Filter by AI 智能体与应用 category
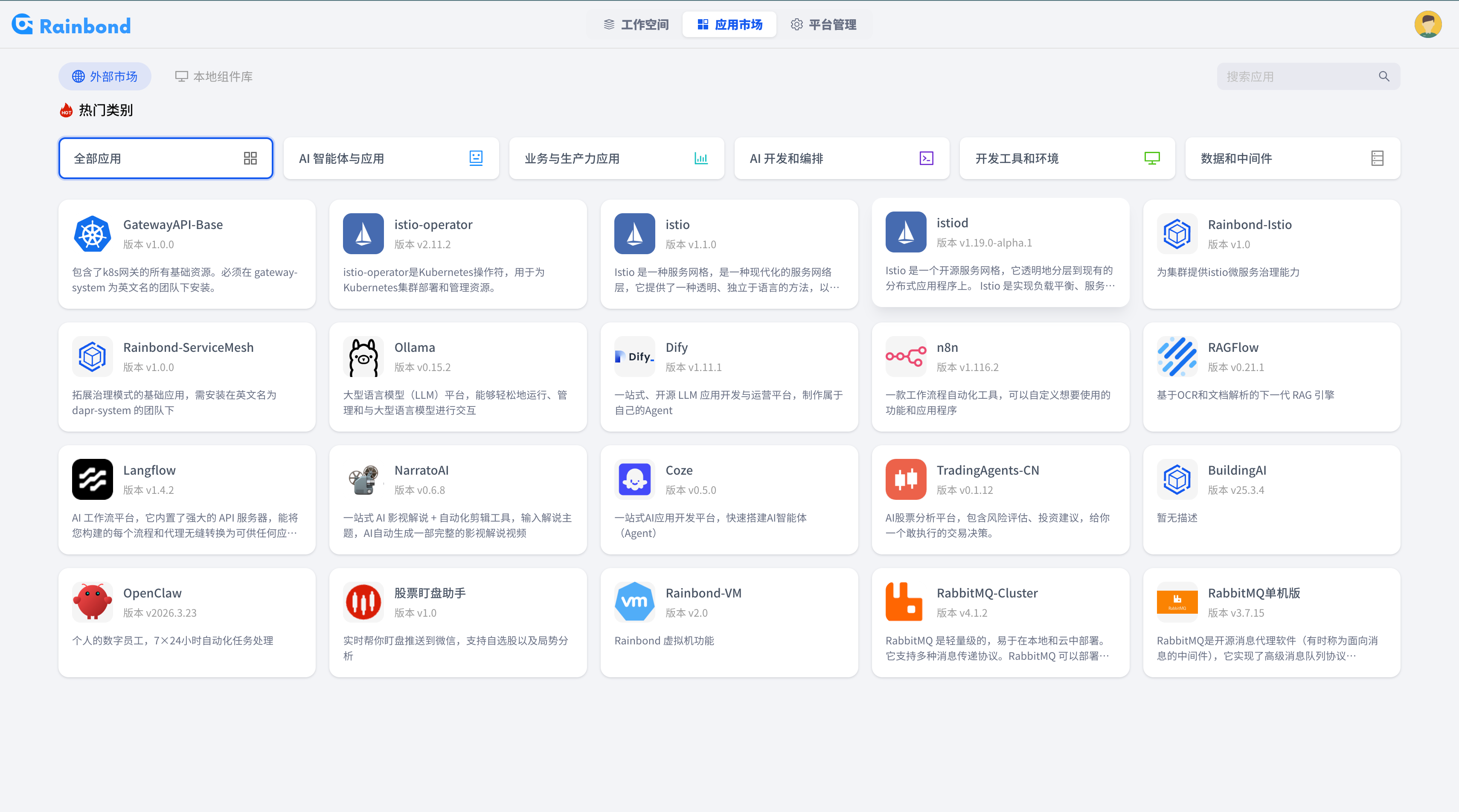1459x812 pixels. click(391, 159)
